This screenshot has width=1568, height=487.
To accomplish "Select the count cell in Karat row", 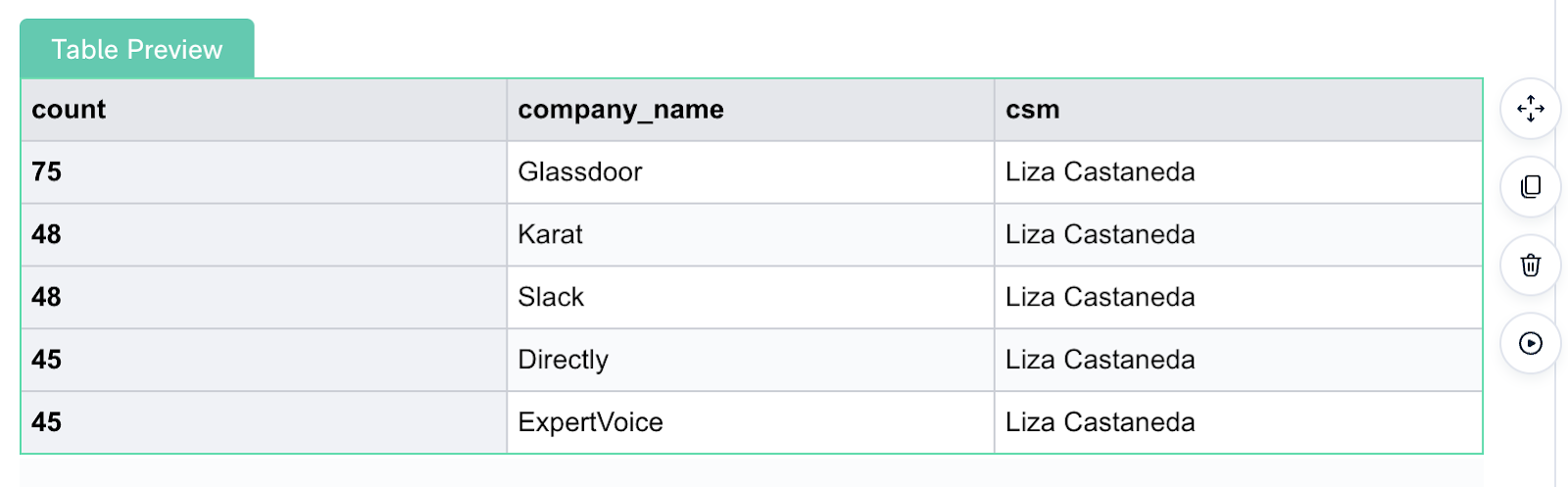I will pyautogui.click(x=264, y=235).
